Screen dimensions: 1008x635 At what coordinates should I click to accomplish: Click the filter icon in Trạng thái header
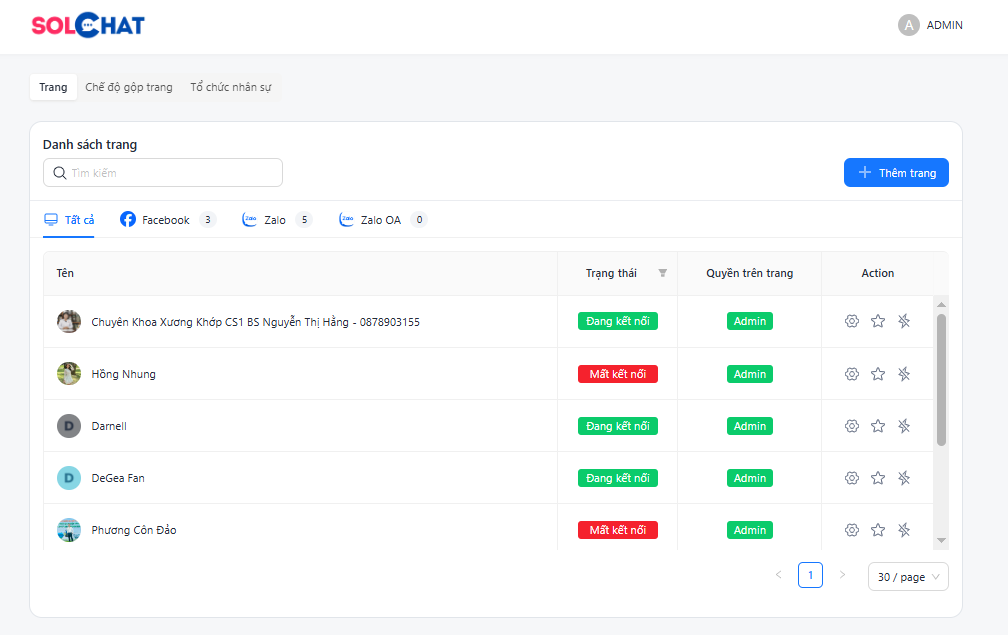click(x=662, y=273)
